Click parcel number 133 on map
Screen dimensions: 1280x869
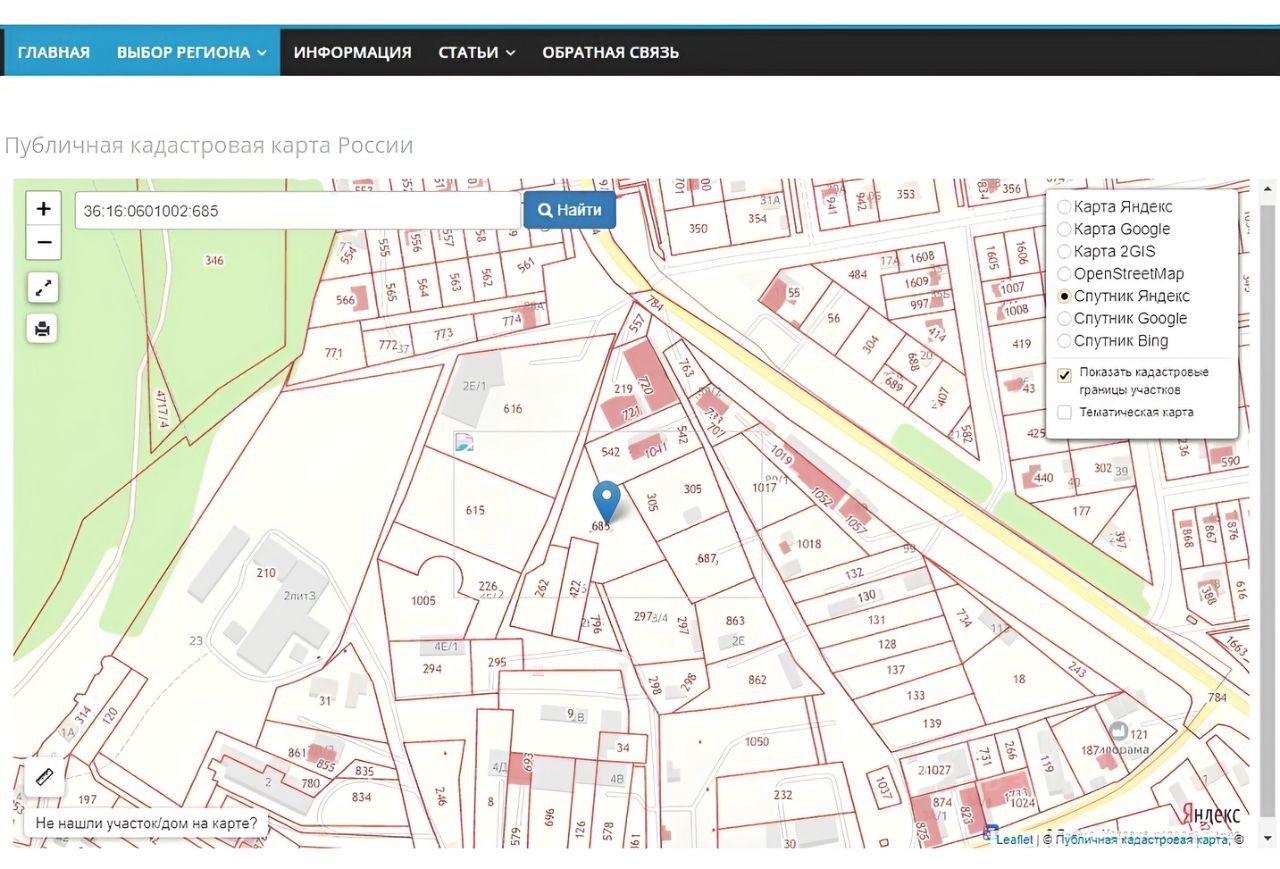click(x=916, y=695)
